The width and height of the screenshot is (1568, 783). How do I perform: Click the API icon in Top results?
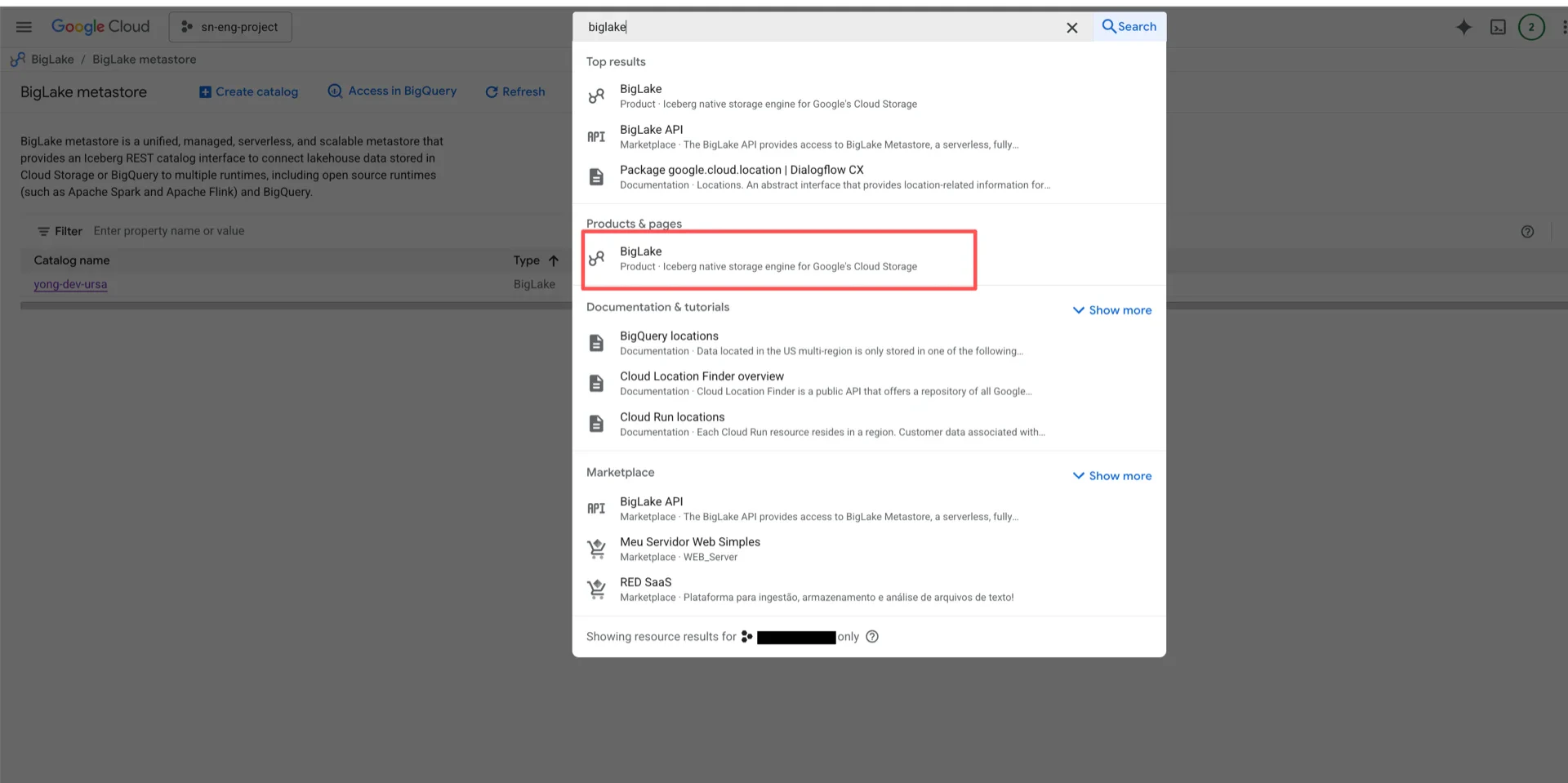pyautogui.click(x=596, y=136)
